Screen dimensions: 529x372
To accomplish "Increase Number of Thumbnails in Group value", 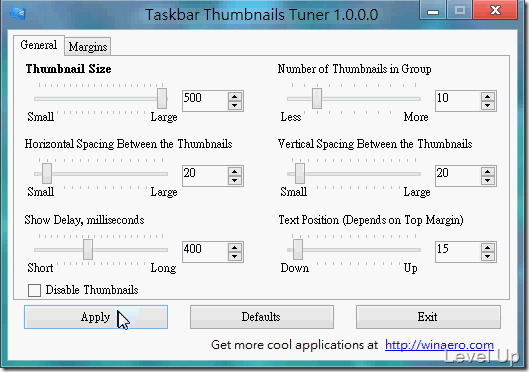I will [488, 96].
